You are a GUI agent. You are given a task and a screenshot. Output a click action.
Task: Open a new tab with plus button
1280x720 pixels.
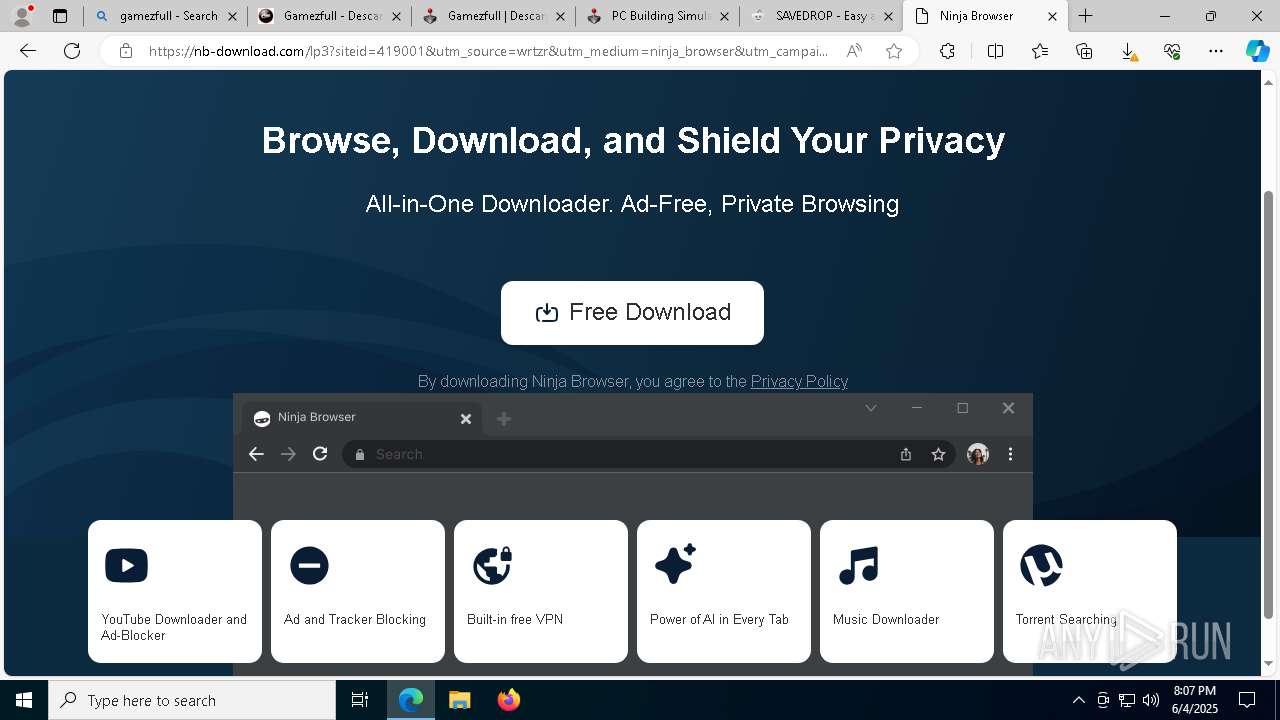coord(1085,16)
